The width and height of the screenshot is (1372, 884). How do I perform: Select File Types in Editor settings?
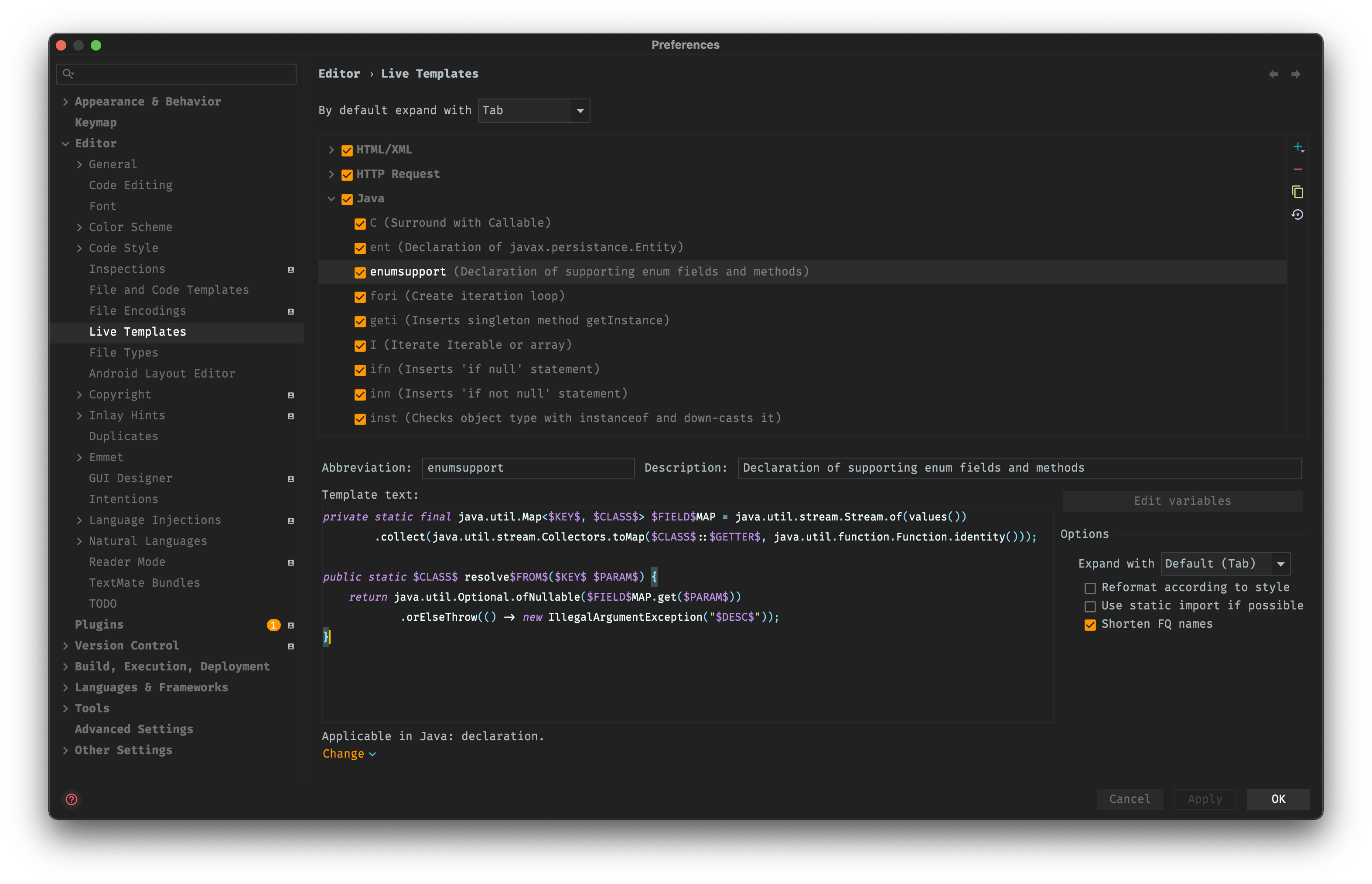coord(123,353)
